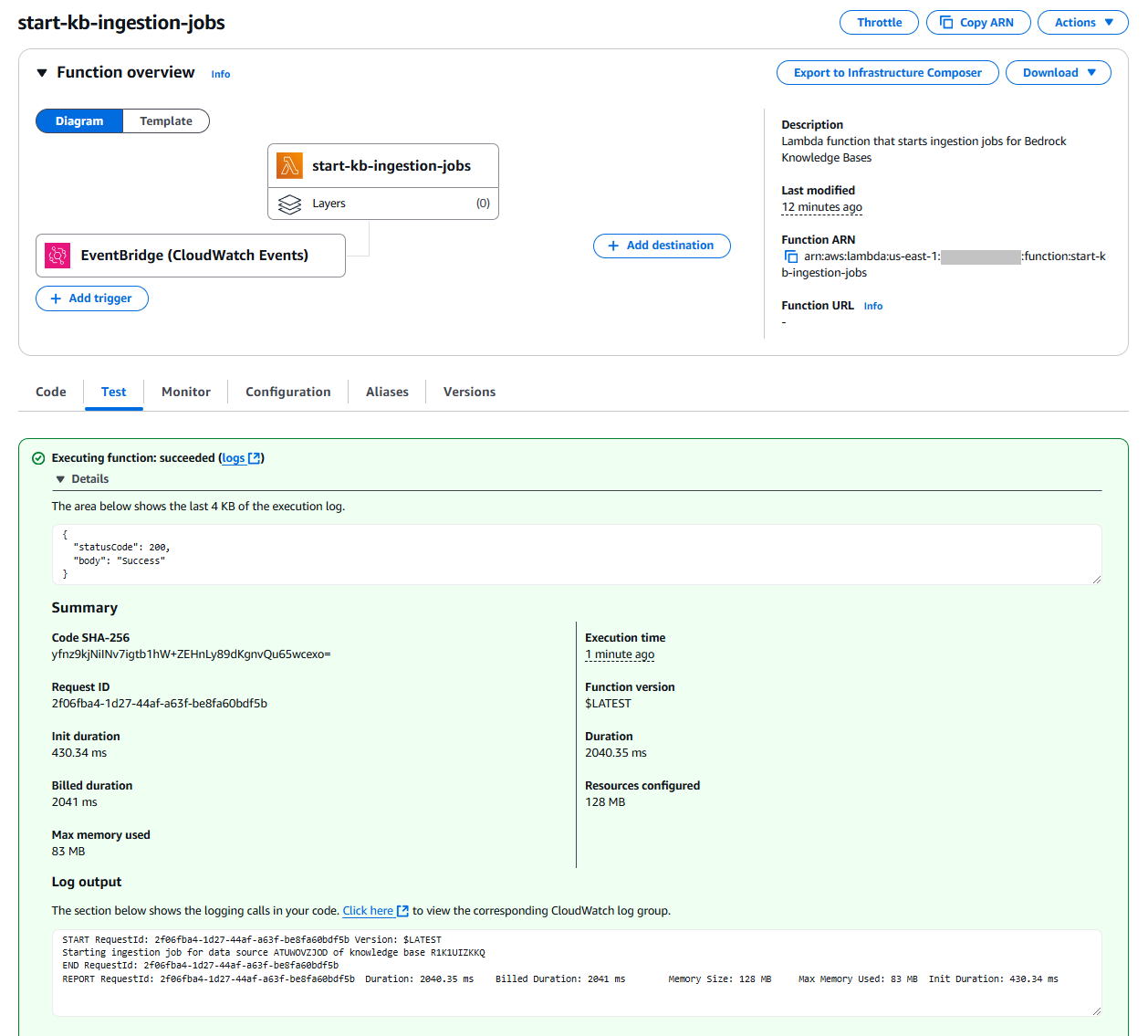Click the 'Starting ingestion job' log line
The image size is (1148, 1036).
tap(274, 953)
